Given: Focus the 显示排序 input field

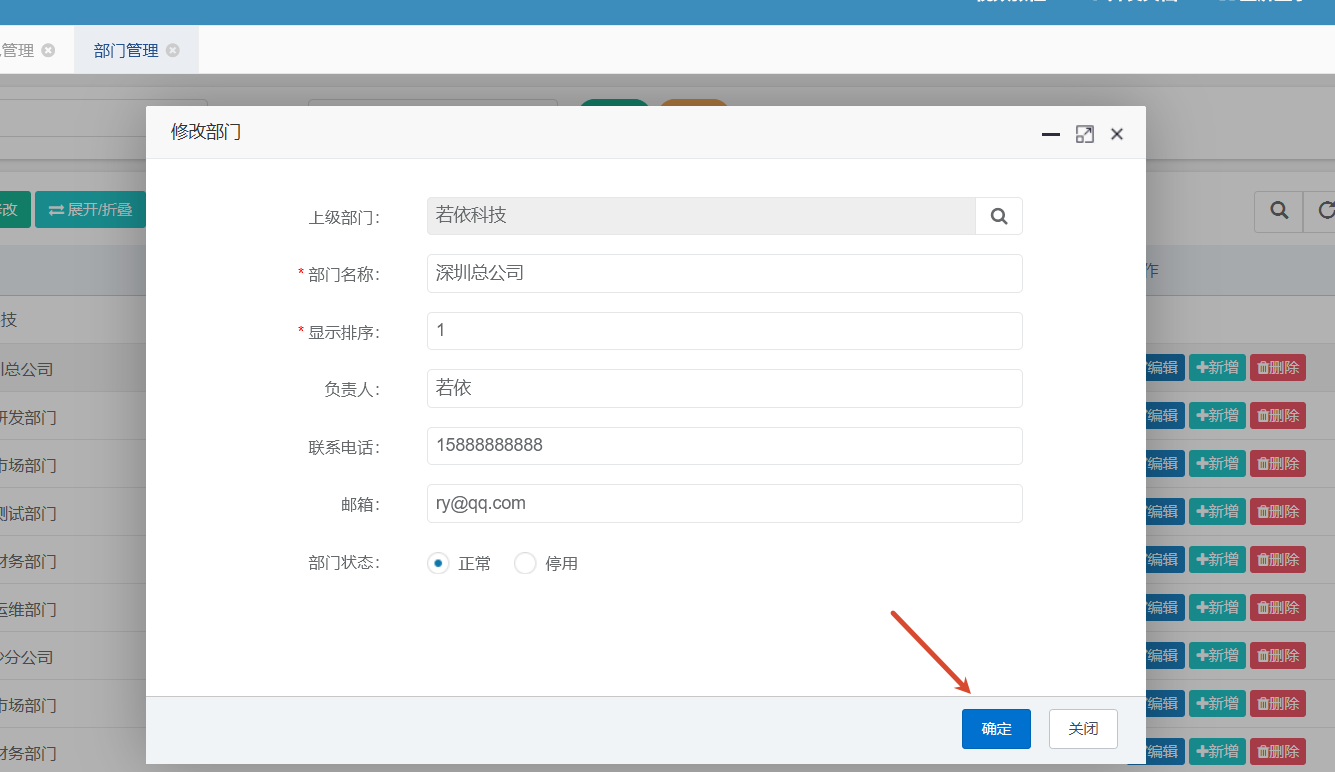Looking at the screenshot, I should [x=724, y=331].
